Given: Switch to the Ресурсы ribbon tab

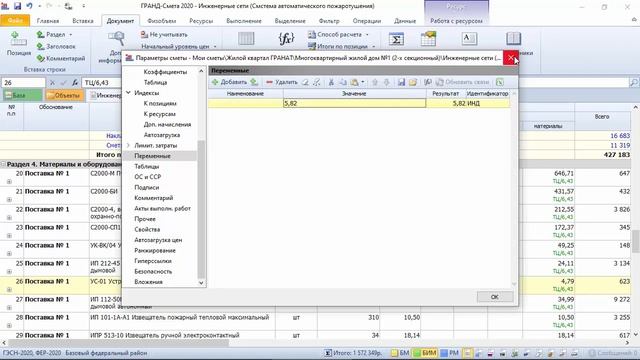Looking at the screenshot, I should [x=201, y=21].
